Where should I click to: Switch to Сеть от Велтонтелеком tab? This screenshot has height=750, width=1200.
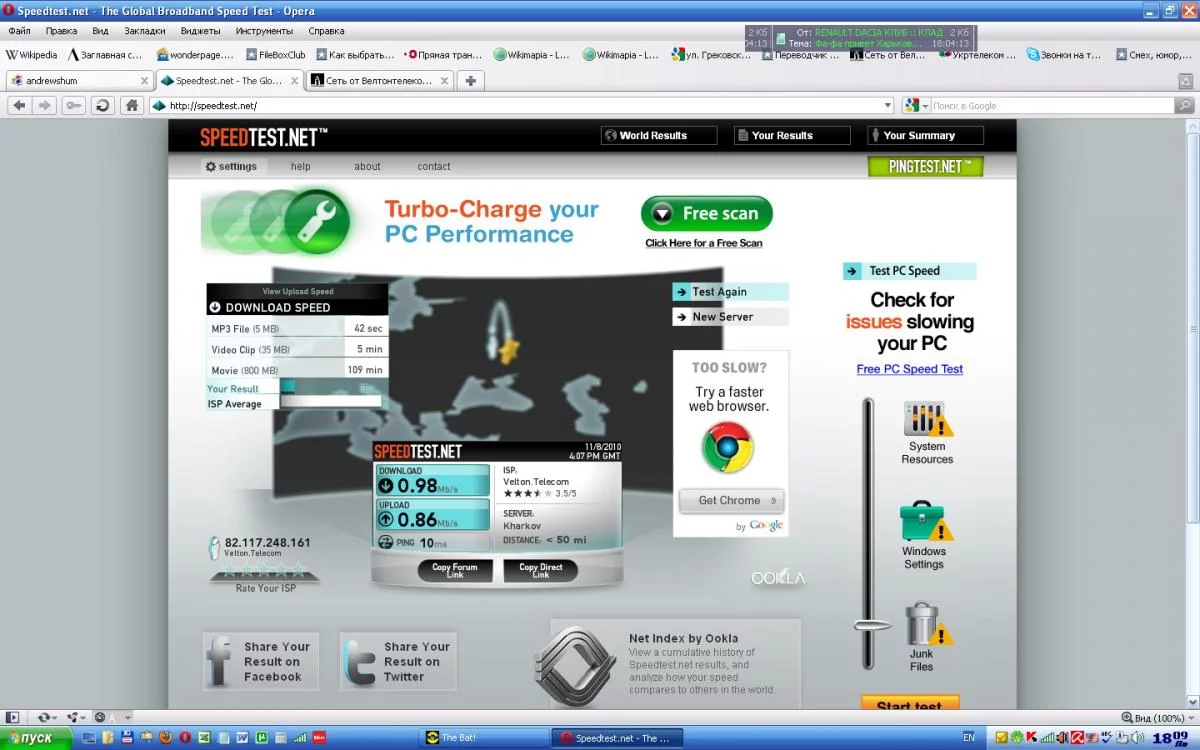click(380, 81)
